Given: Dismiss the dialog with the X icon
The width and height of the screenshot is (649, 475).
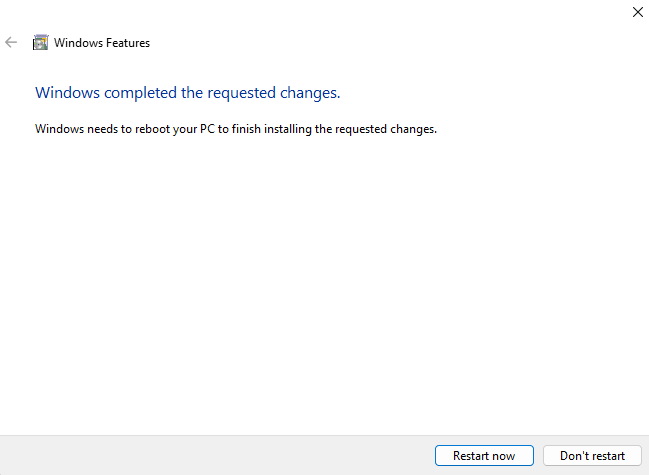Looking at the screenshot, I should coord(638,12).
